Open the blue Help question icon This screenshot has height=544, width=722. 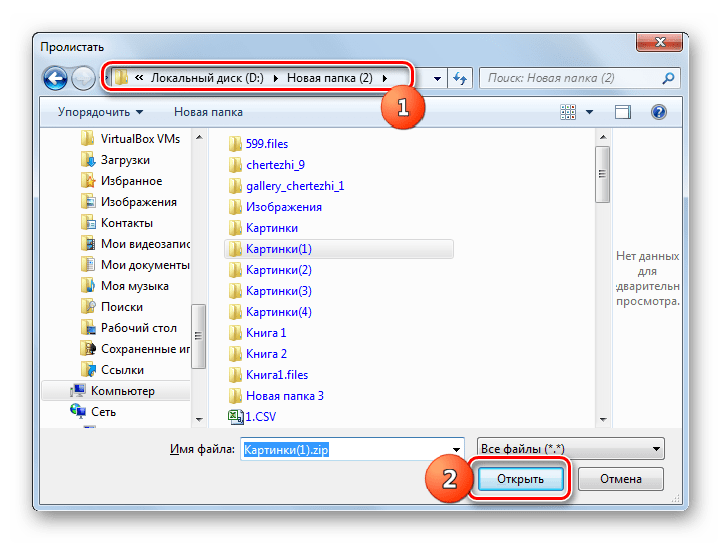658,112
